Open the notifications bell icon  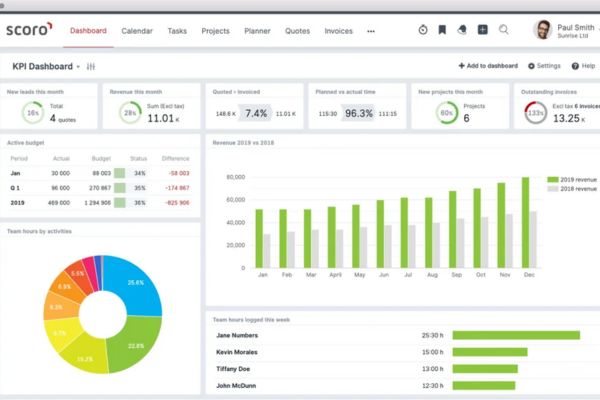point(462,29)
